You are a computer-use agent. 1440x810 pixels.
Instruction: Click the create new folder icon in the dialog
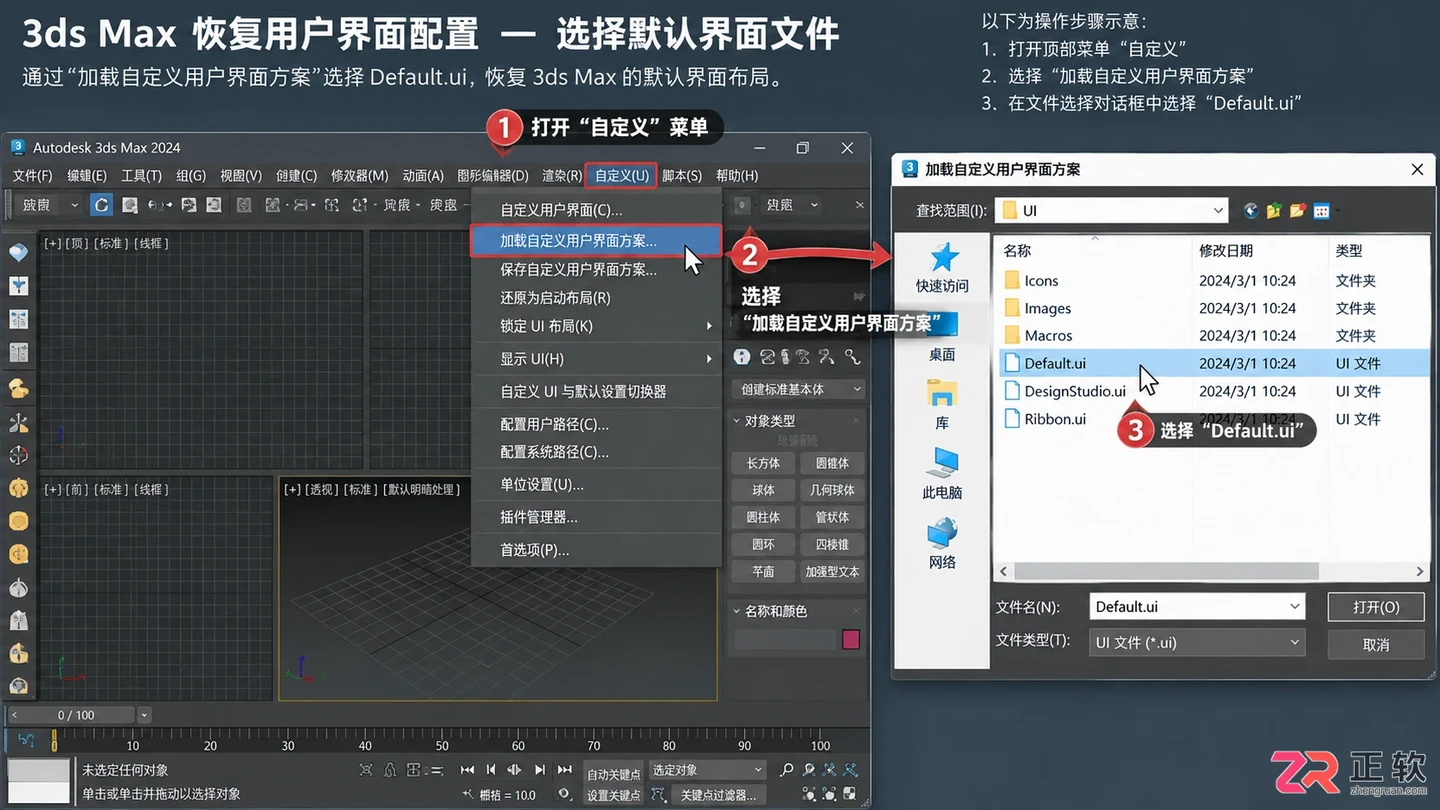[x=1298, y=211]
